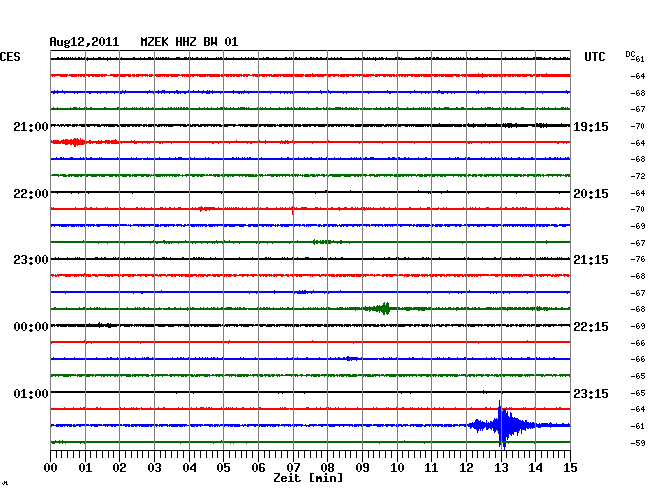Click the 15 tick on the minute axis

(569, 467)
